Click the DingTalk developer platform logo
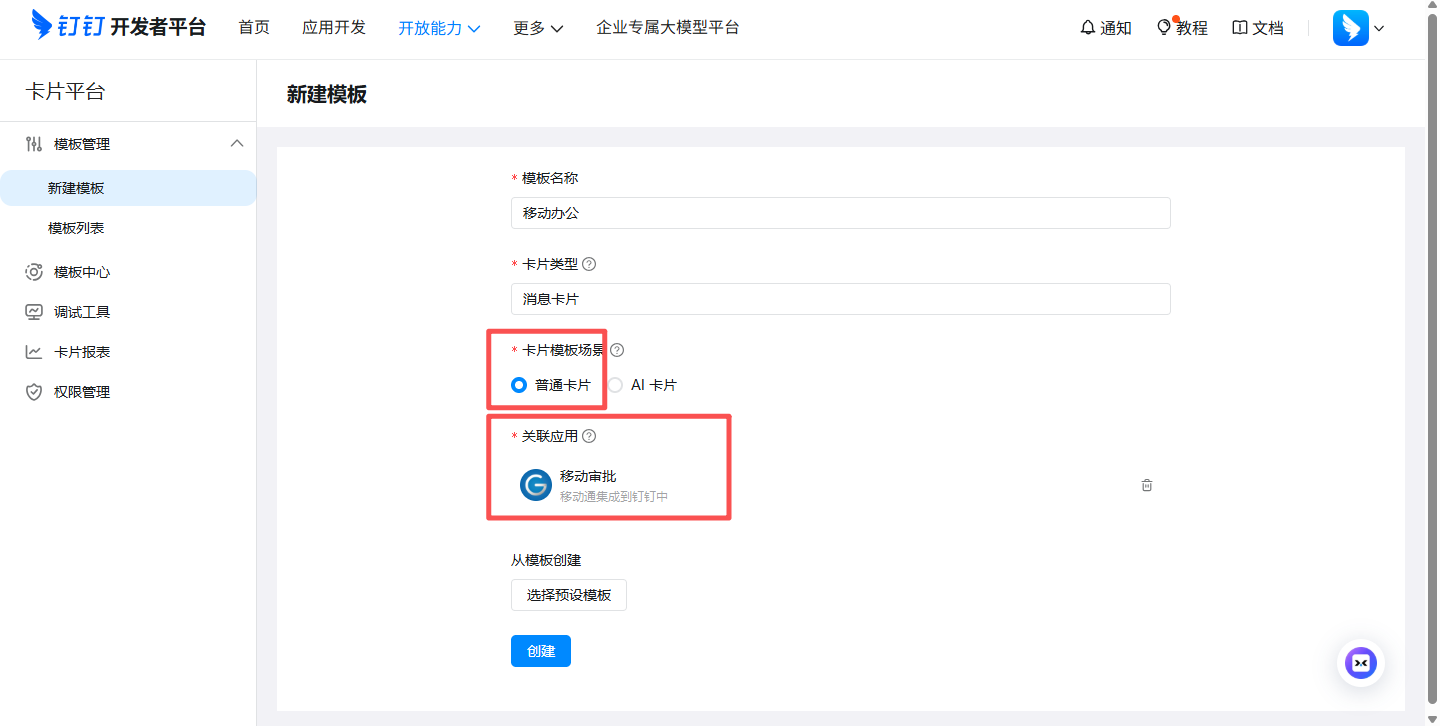The height and width of the screenshot is (726, 1440). click(118, 27)
